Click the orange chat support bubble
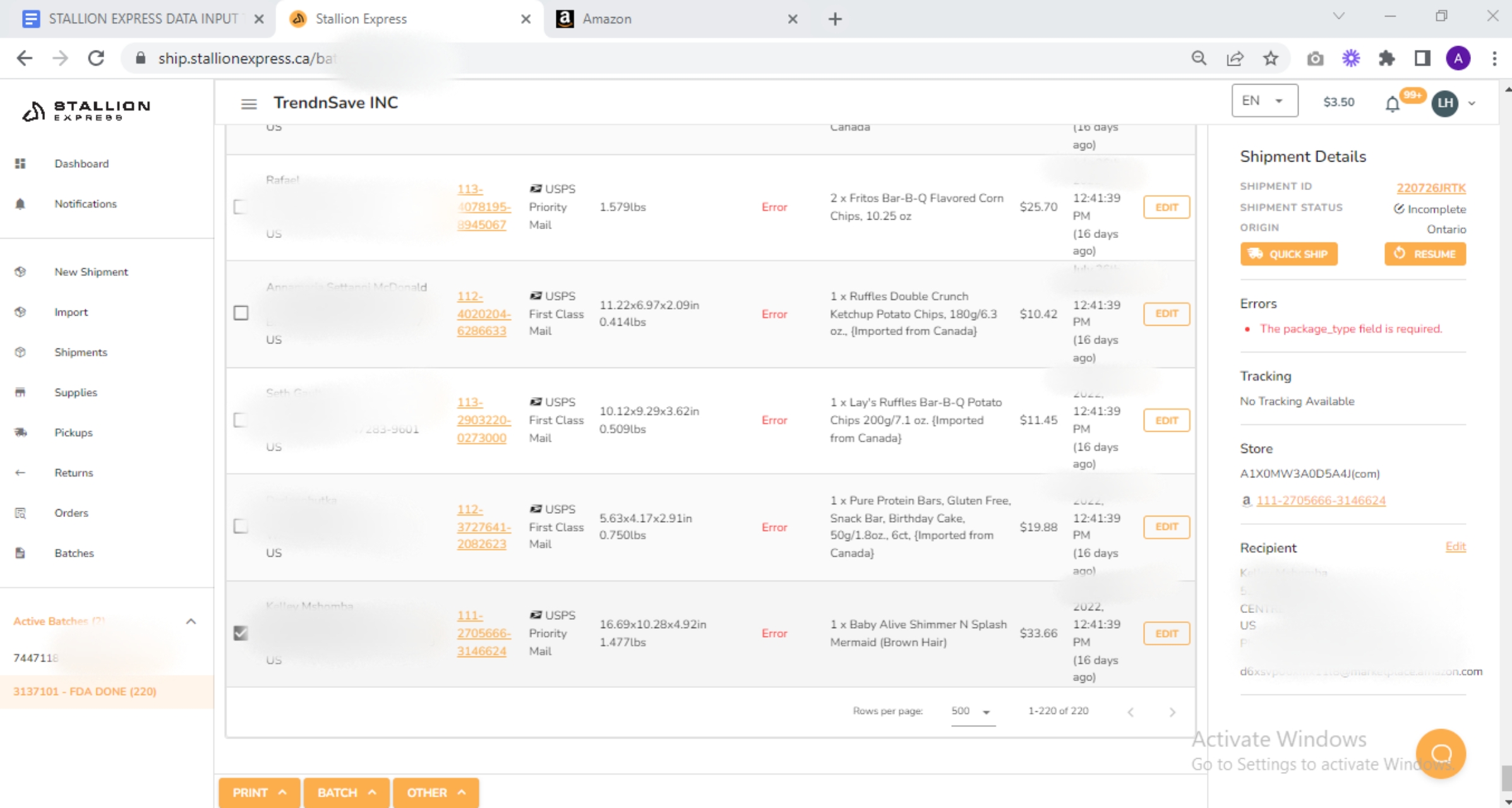Viewport: 1512px width, 808px height. 1441,753
